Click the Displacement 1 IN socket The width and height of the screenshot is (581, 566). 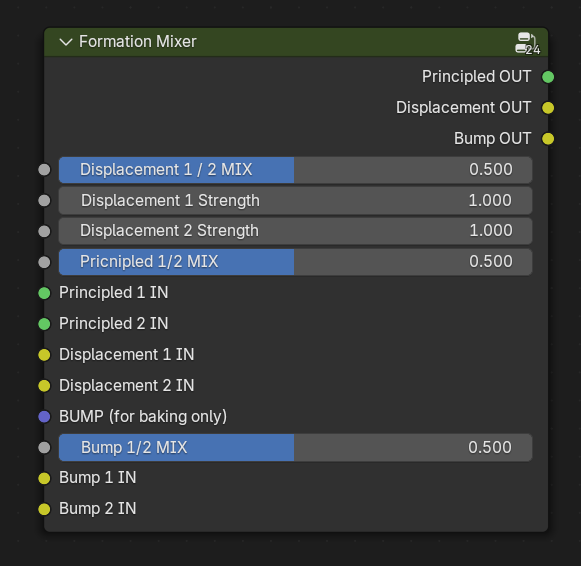click(44, 354)
